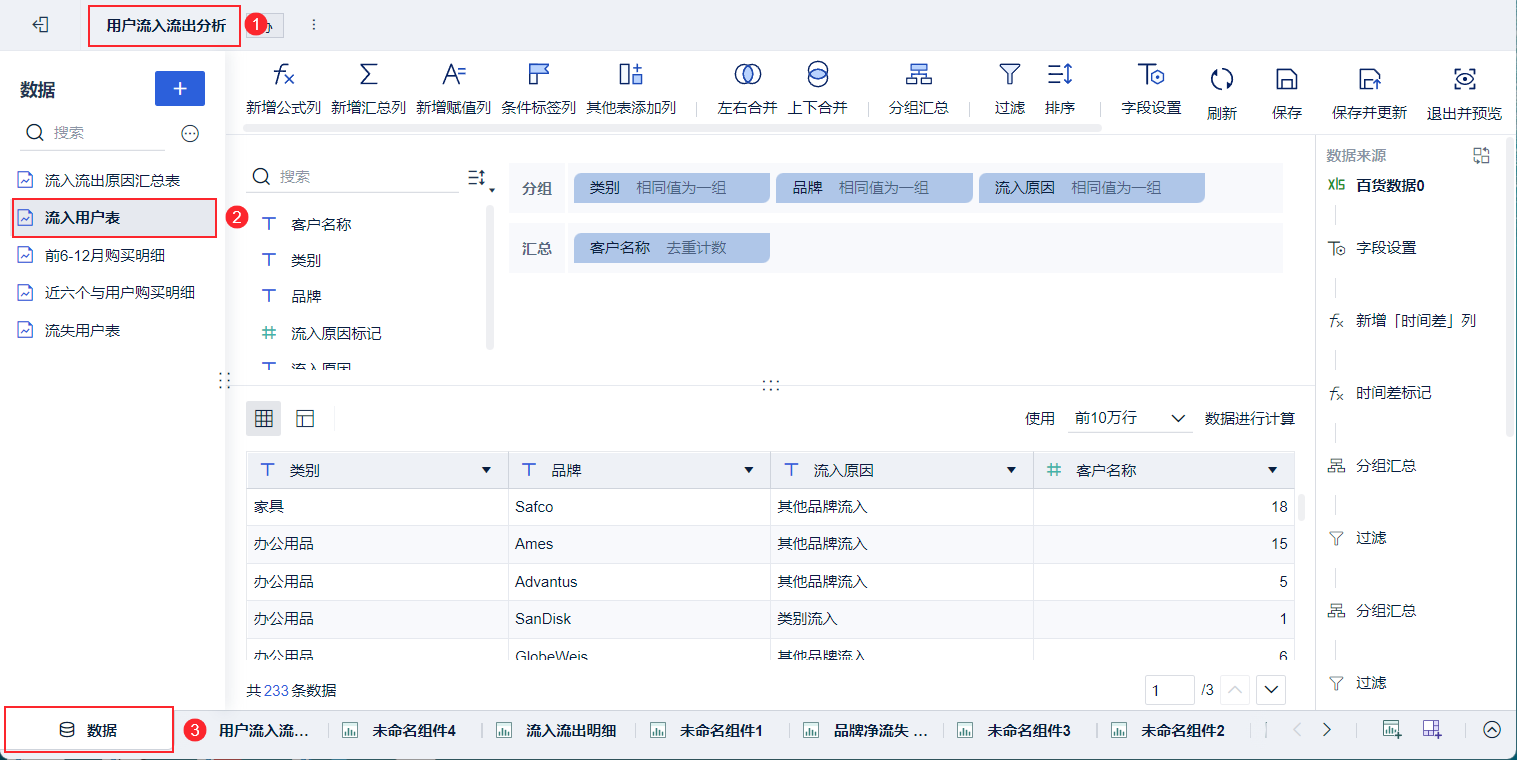Open the 流入原因 column header dropdown
1517x760 pixels.
(1011, 470)
